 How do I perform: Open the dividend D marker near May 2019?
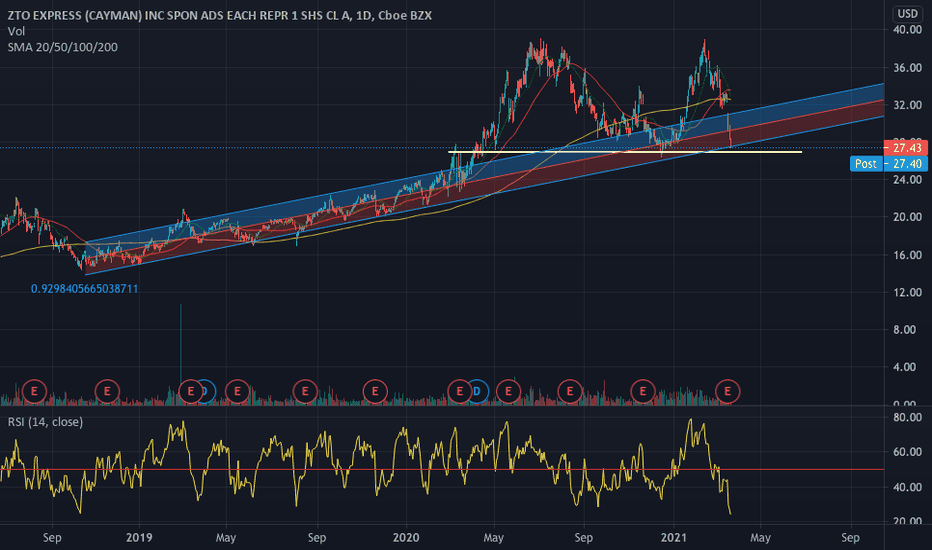(x=205, y=391)
